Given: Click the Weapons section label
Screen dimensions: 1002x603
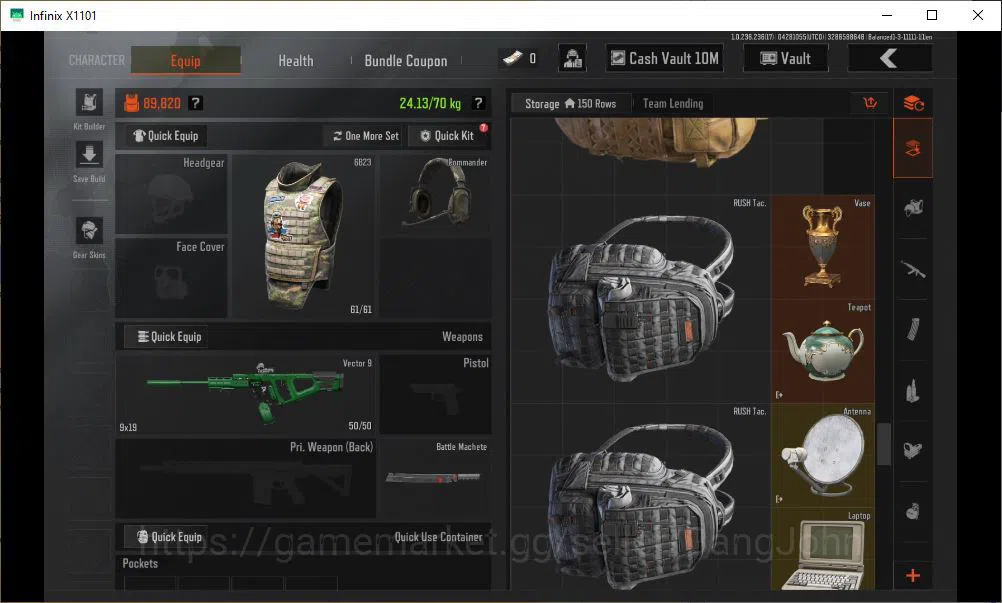Looking at the screenshot, I should pos(462,337).
